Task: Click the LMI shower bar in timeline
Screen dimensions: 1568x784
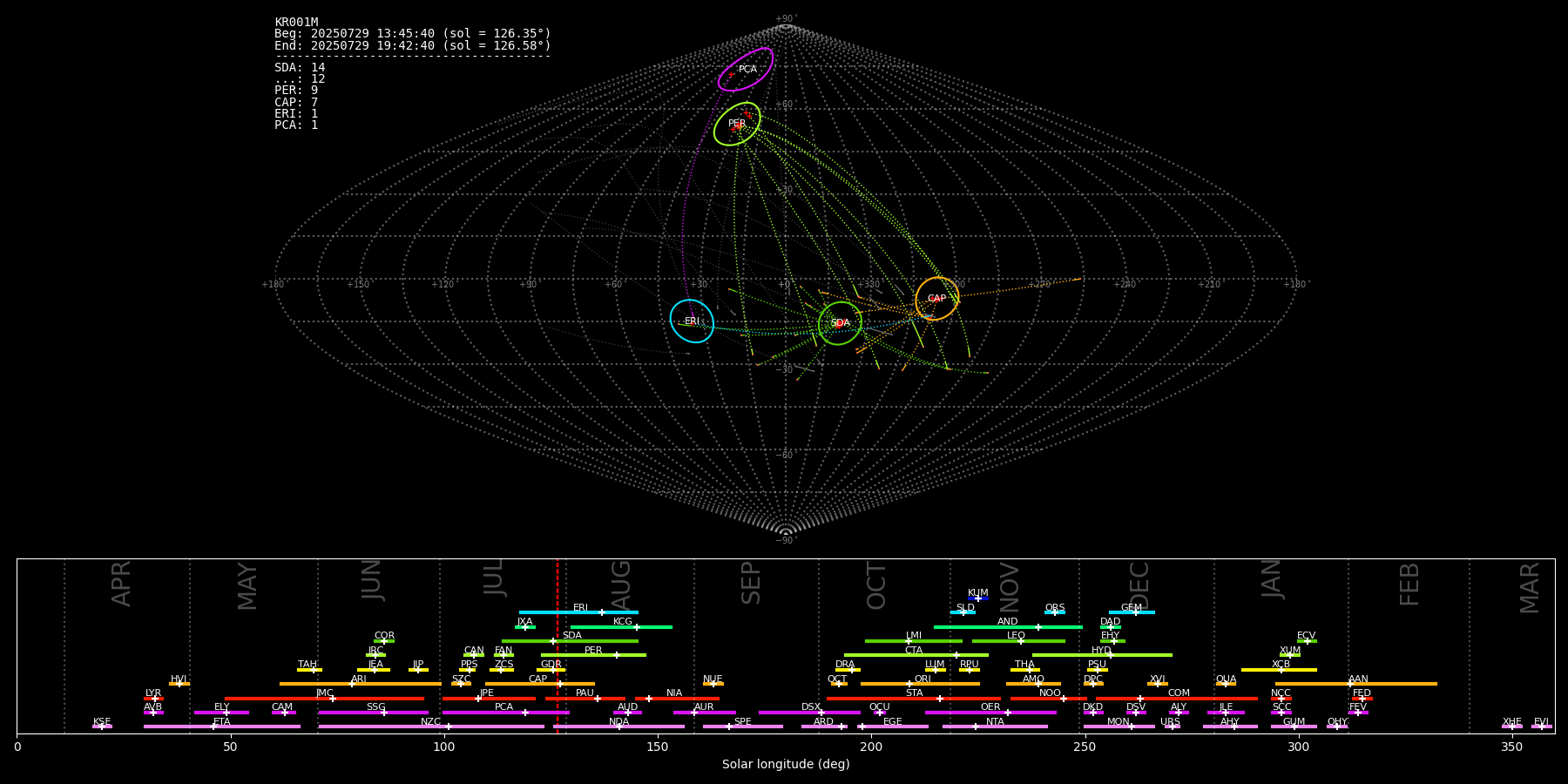Action: (914, 641)
